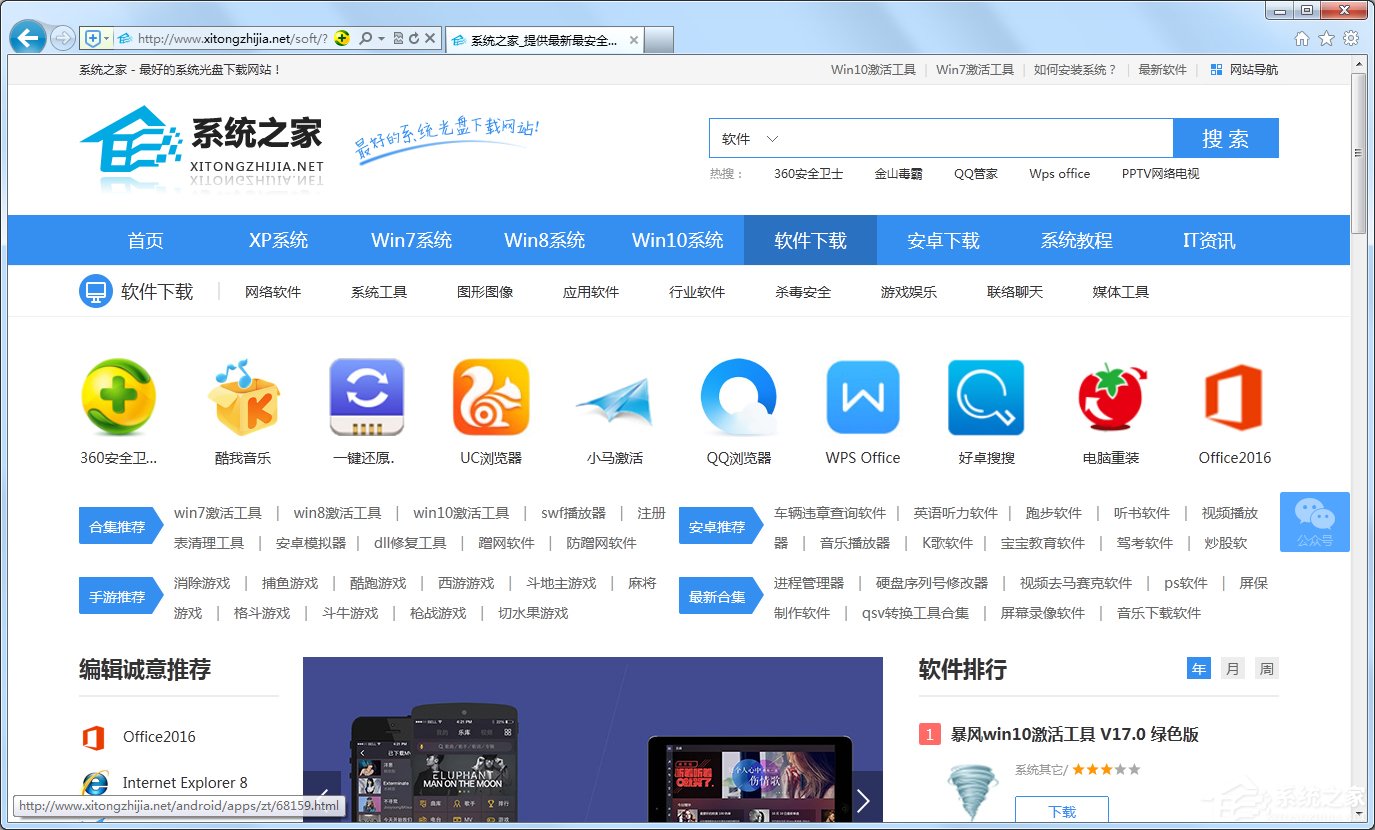Download 暴风win10激活工具 via 下载 button

(x=1062, y=812)
